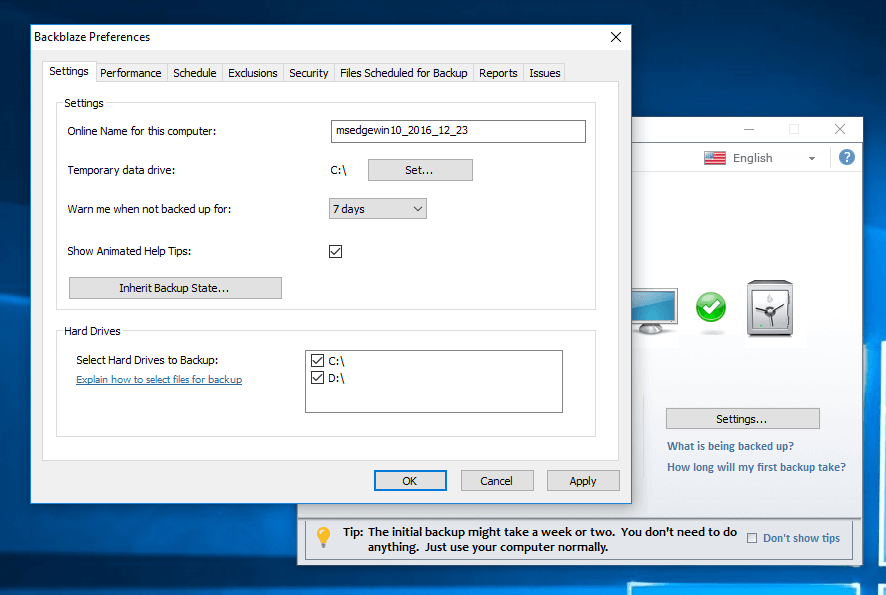
Task: Follow the What is being backed up link
Action: click(x=730, y=447)
